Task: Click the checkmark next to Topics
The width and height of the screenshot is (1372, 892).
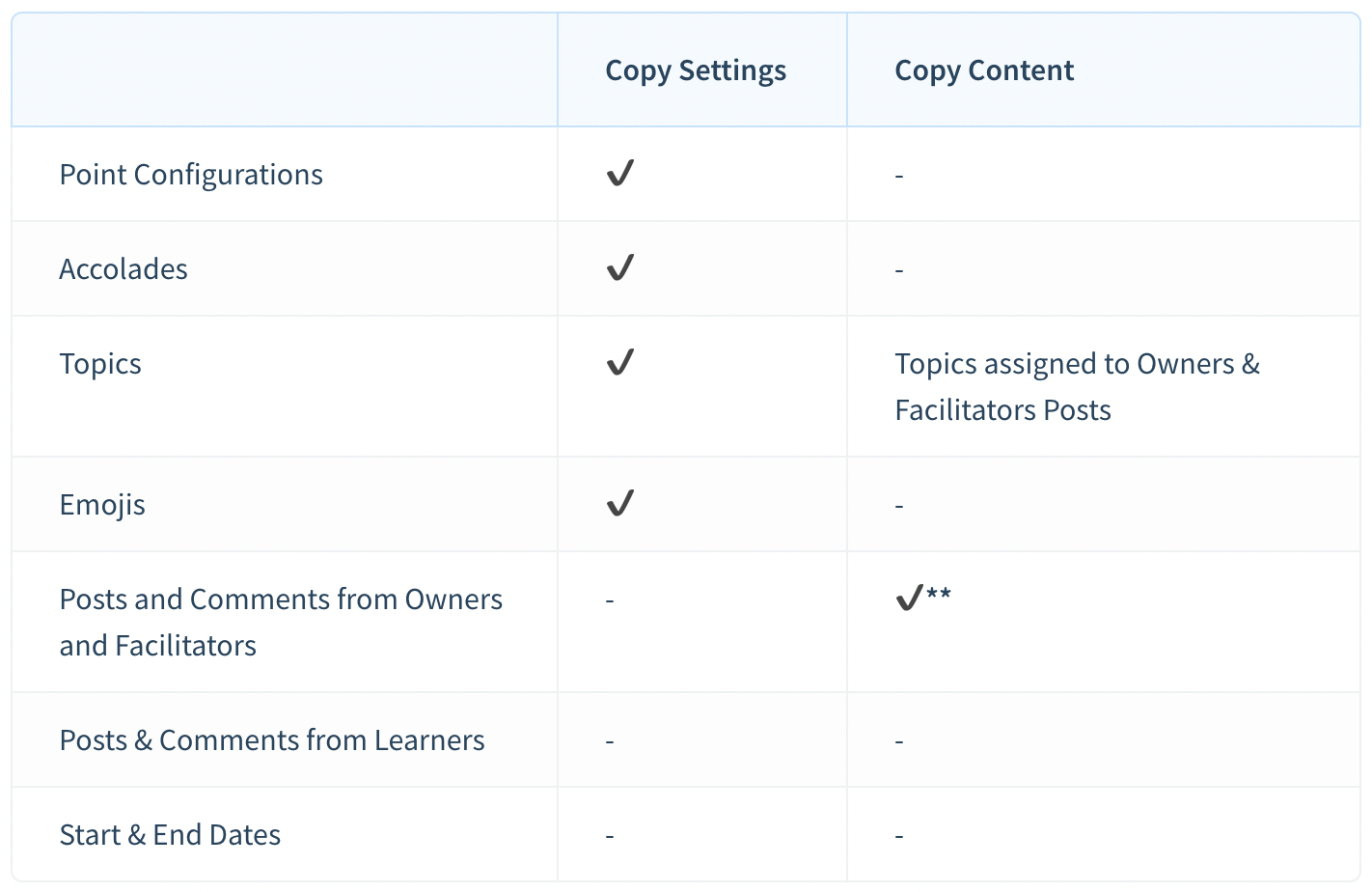Action: pos(619,362)
